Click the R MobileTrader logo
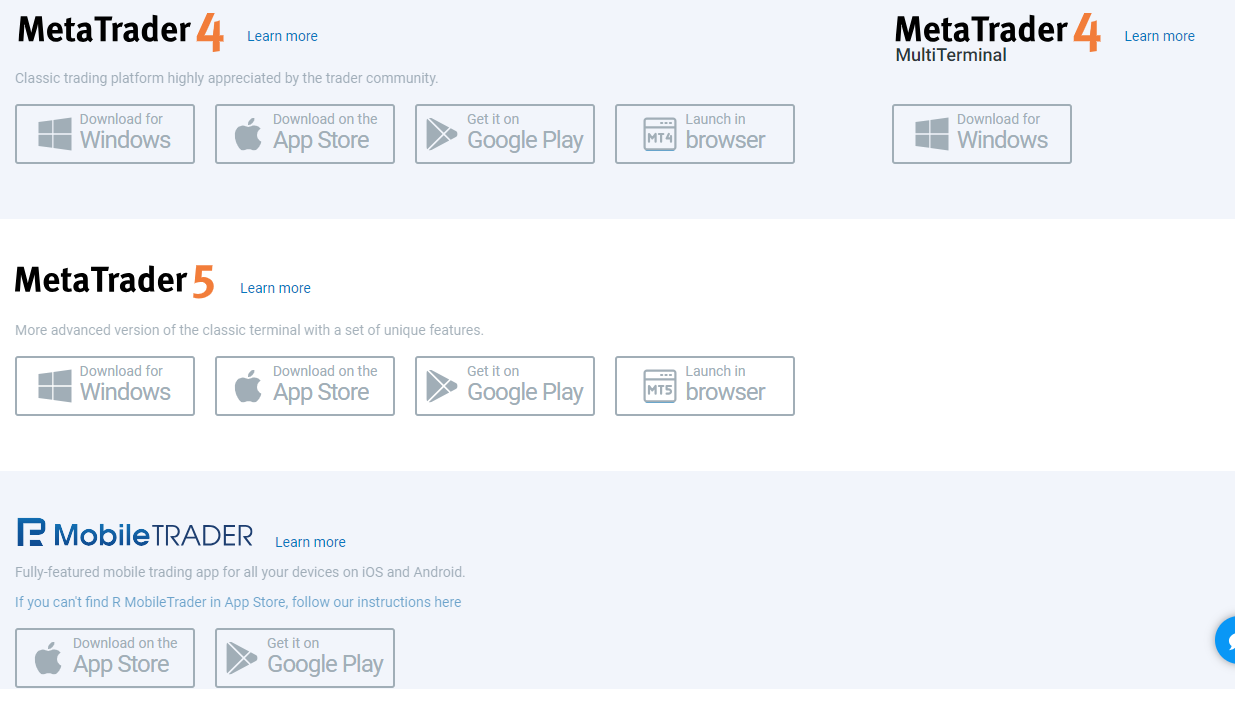1235x705 pixels. pos(135,533)
